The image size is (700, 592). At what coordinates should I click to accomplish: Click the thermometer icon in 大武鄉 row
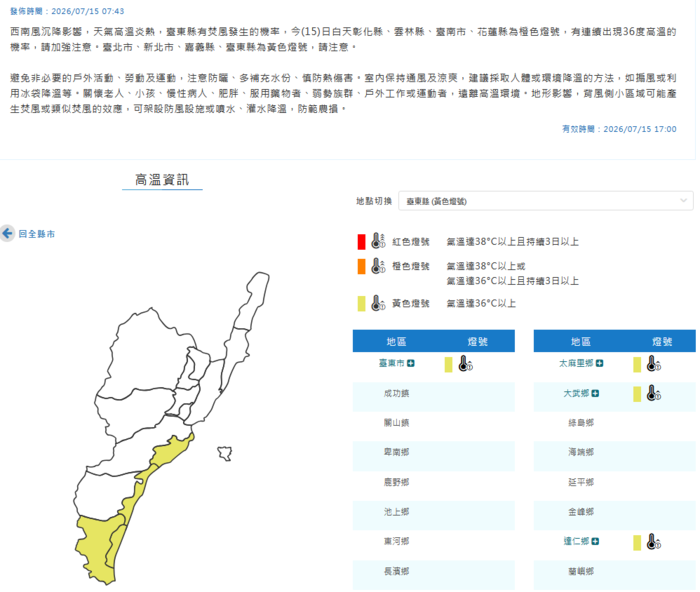(654, 393)
